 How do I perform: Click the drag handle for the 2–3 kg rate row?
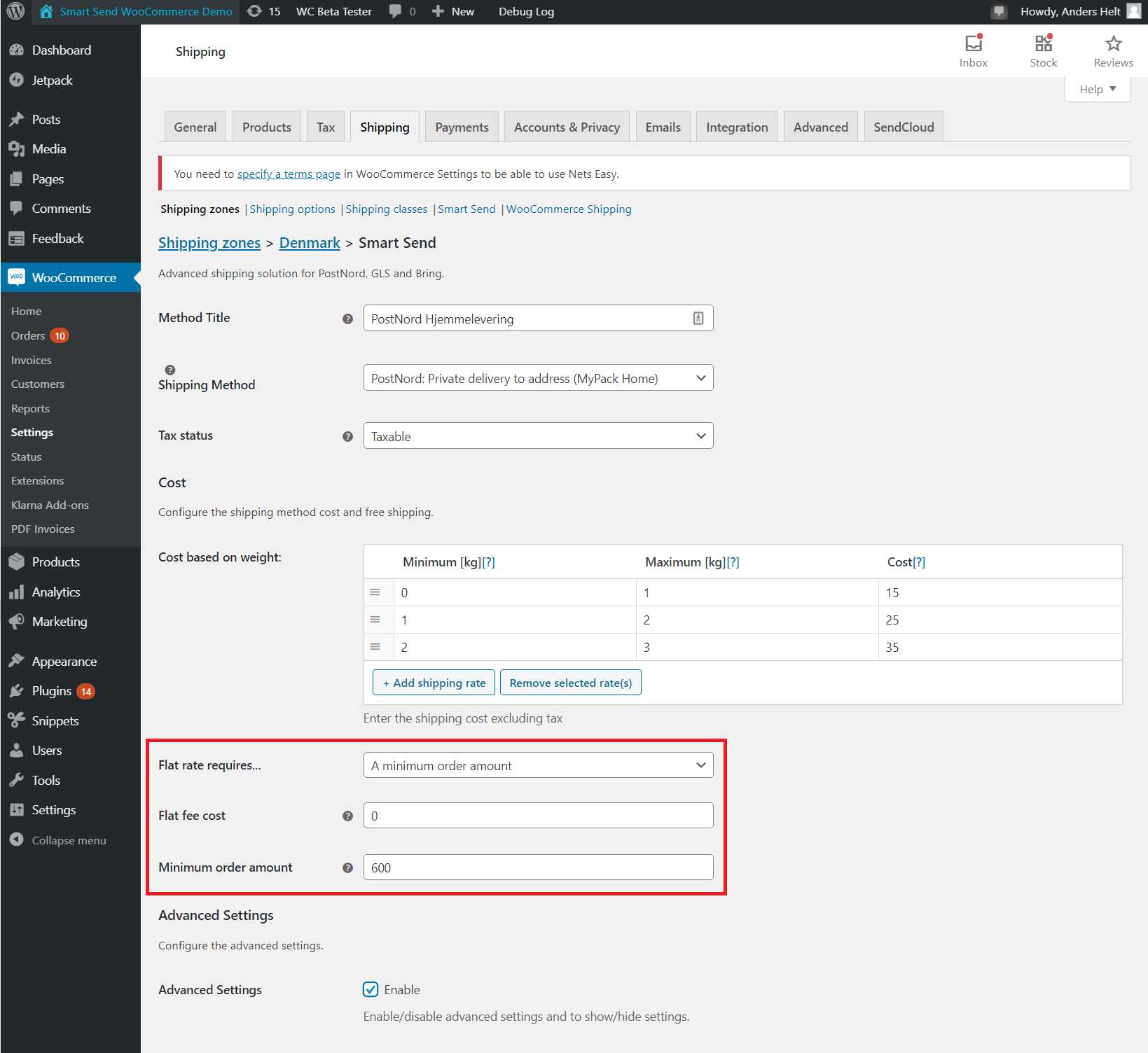click(x=375, y=647)
